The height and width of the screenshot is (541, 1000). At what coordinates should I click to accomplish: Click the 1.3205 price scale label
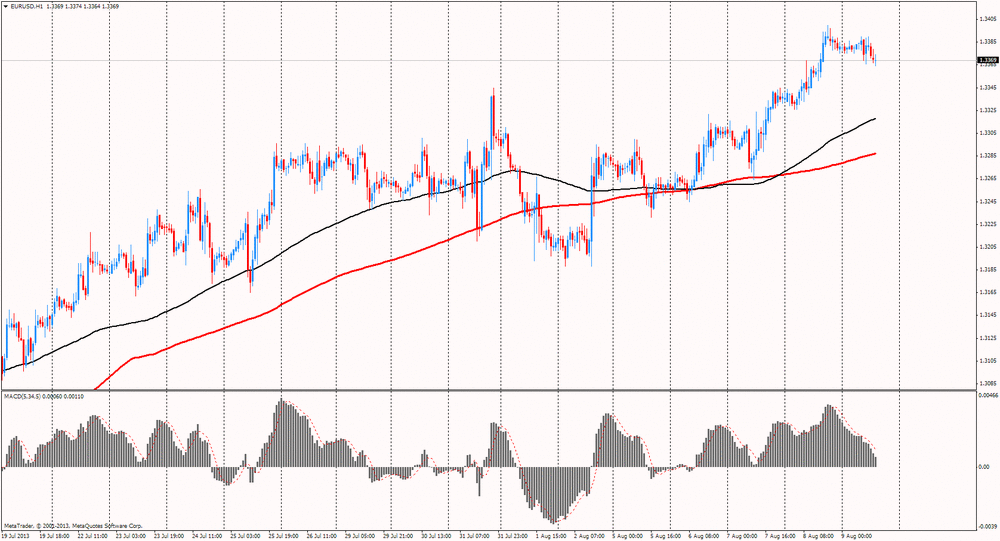coord(987,247)
